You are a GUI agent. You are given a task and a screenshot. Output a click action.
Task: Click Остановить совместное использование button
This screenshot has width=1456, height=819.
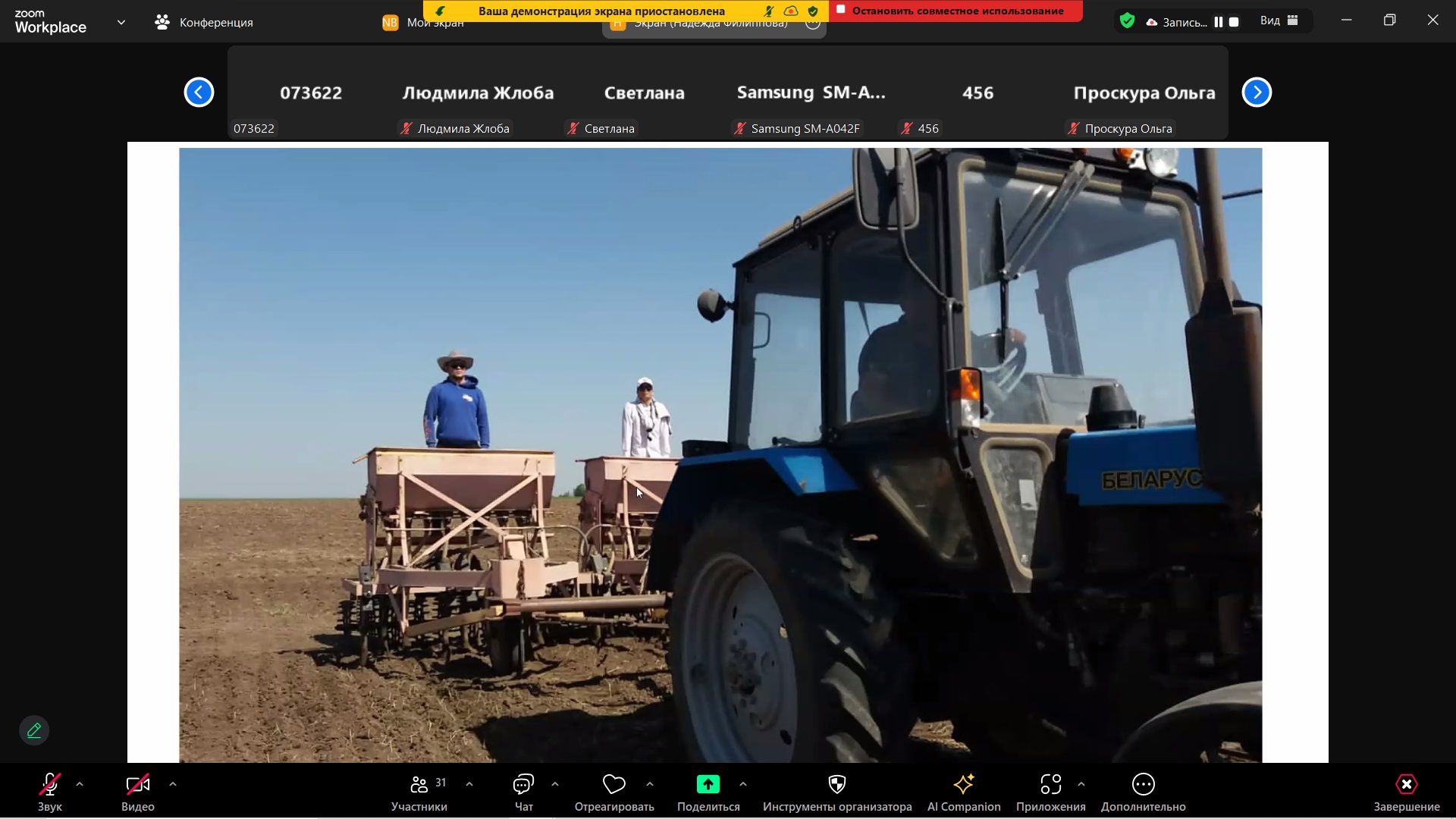(x=956, y=11)
